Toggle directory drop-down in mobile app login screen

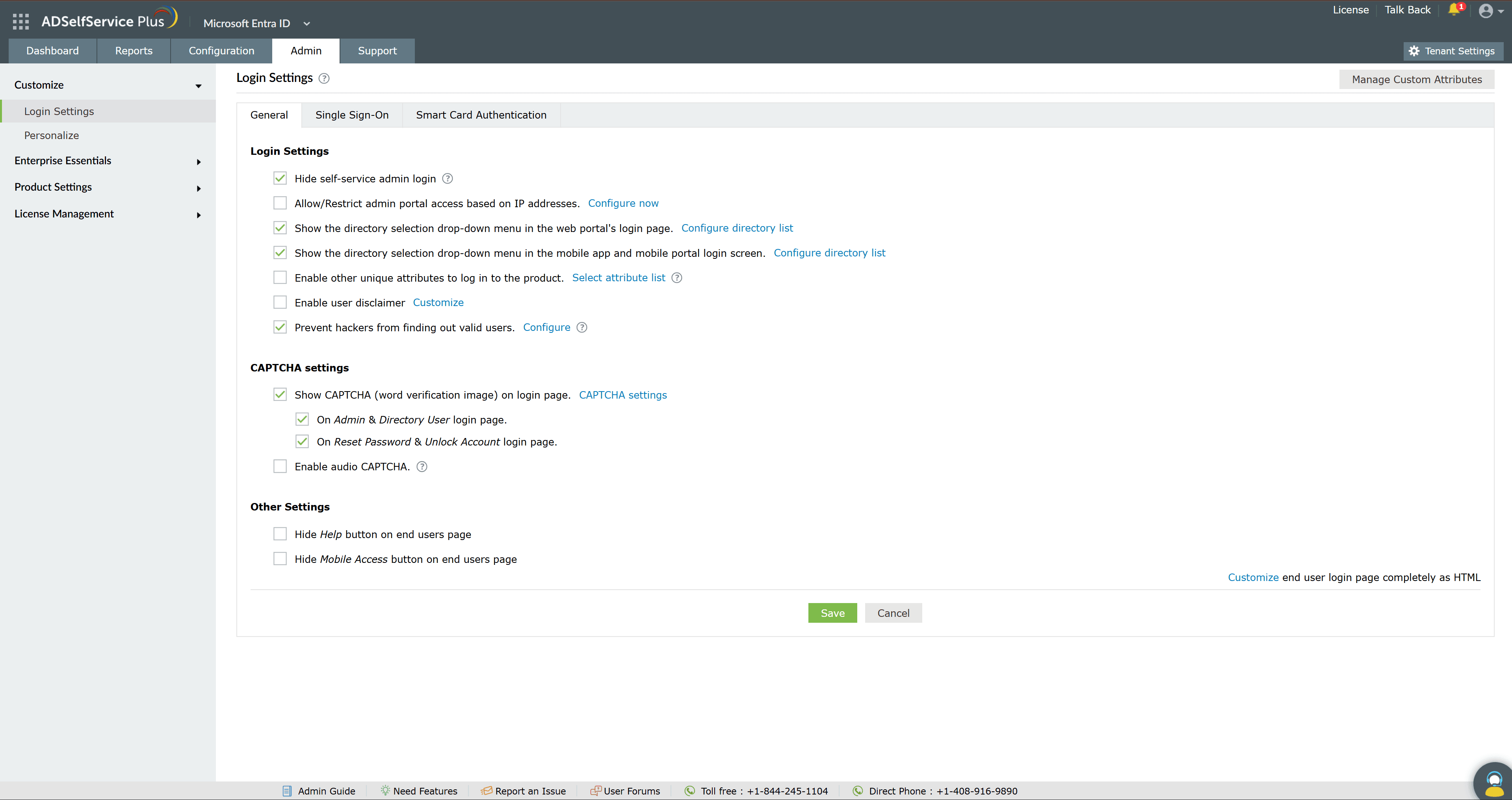point(280,253)
